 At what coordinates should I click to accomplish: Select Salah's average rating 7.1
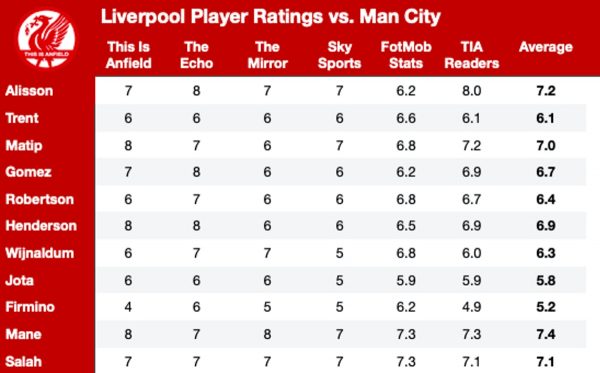click(546, 362)
